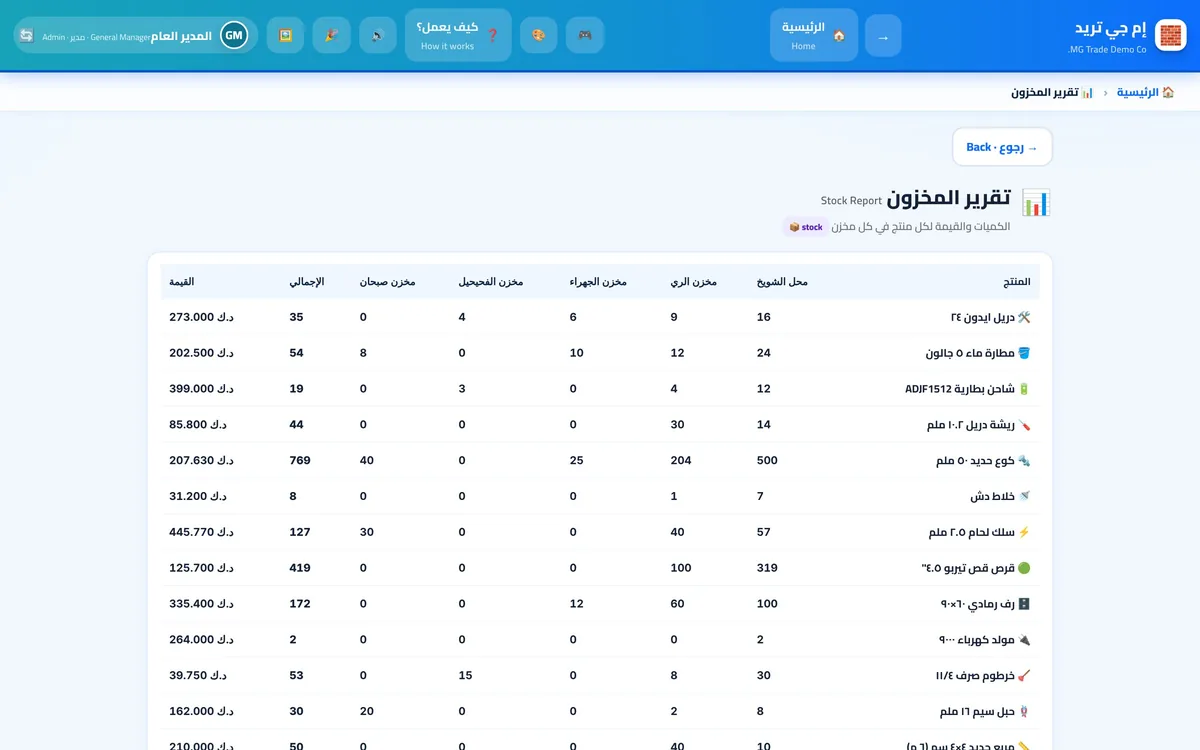Select the ريشة دريل ١٠.٢ ملم product name
Image resolution: width=1200 pixels, height=750 pixels.
pos(979,425)
